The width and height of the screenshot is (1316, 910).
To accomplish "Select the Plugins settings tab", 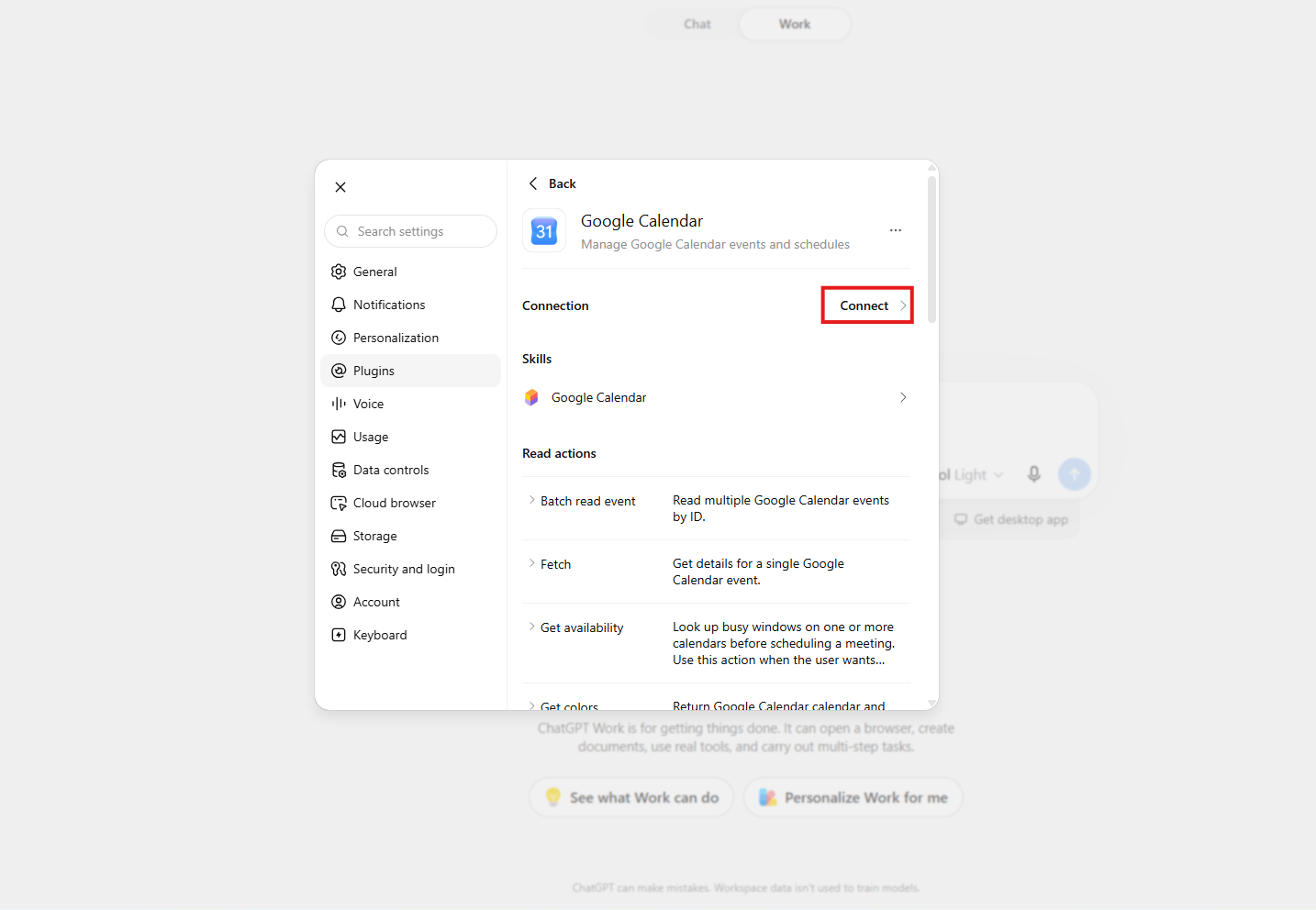I will pyautogui.click(x=410, y=371).
